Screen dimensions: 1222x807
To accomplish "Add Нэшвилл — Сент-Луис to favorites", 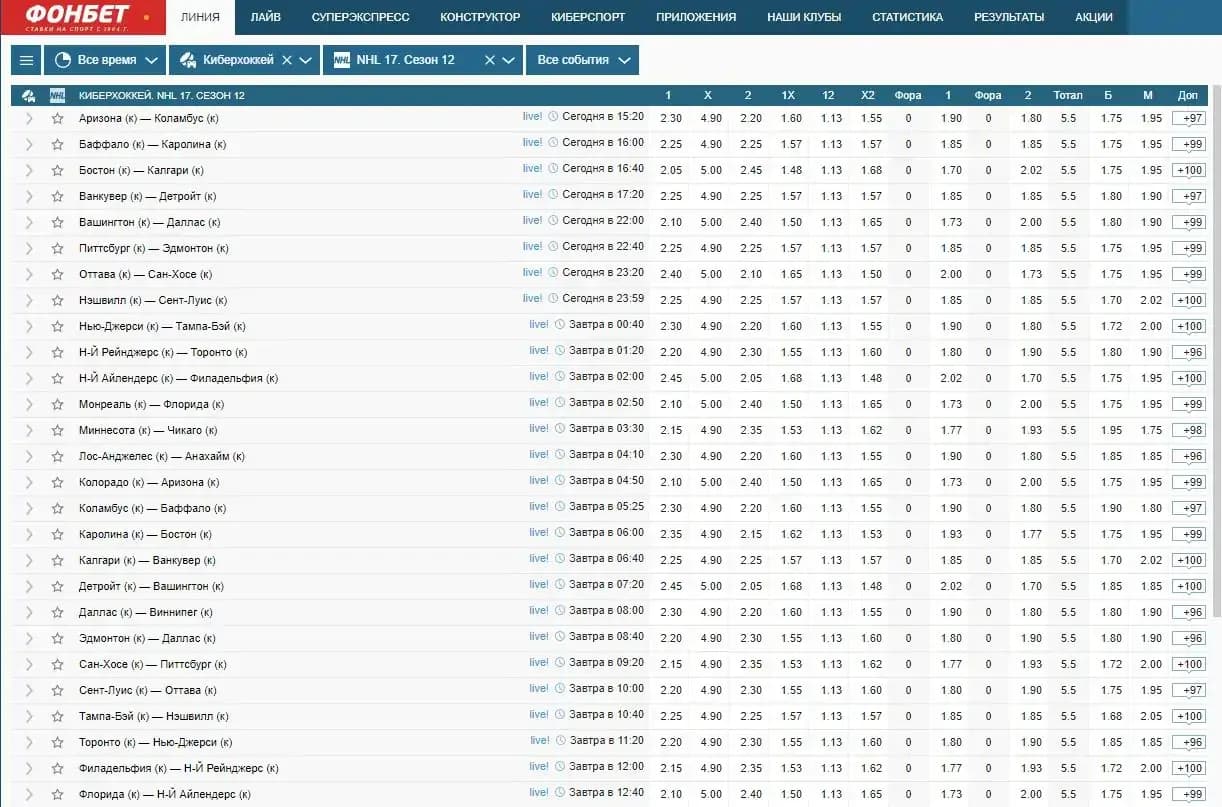I will tap(58, 300).
